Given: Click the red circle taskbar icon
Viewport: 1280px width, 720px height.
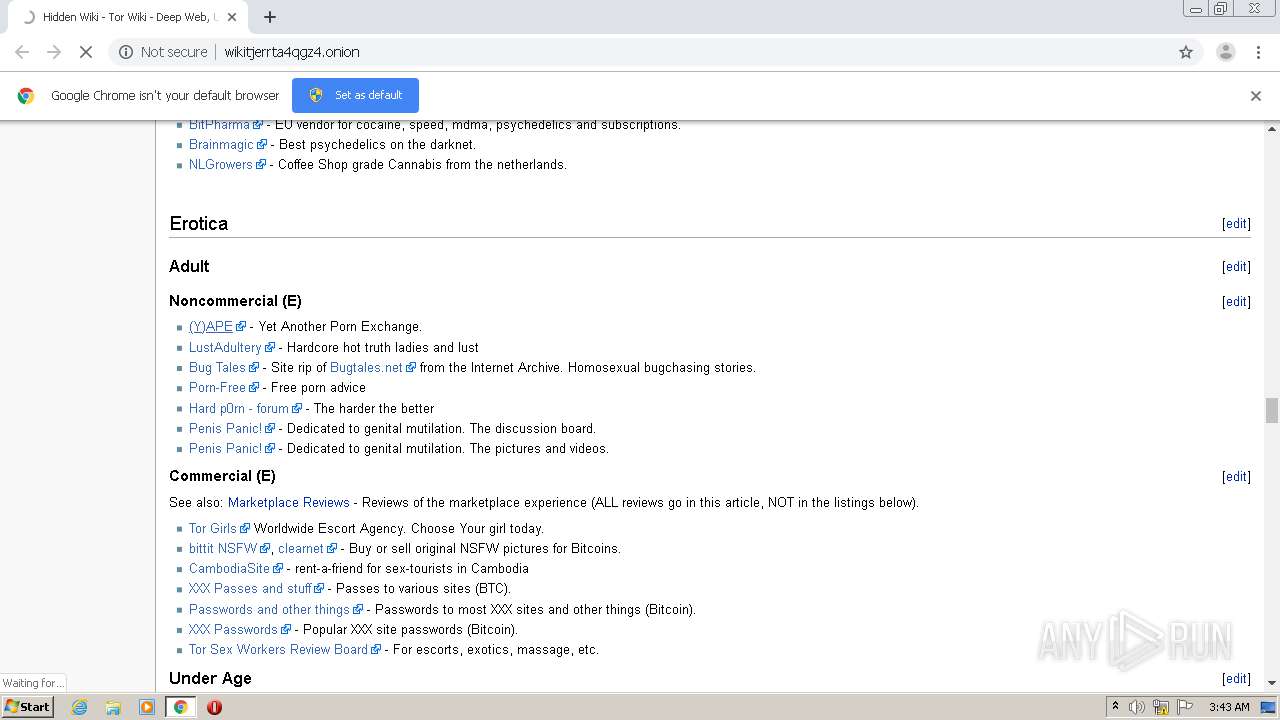Looking at the screenshot, I should click(x=214, y=707).
